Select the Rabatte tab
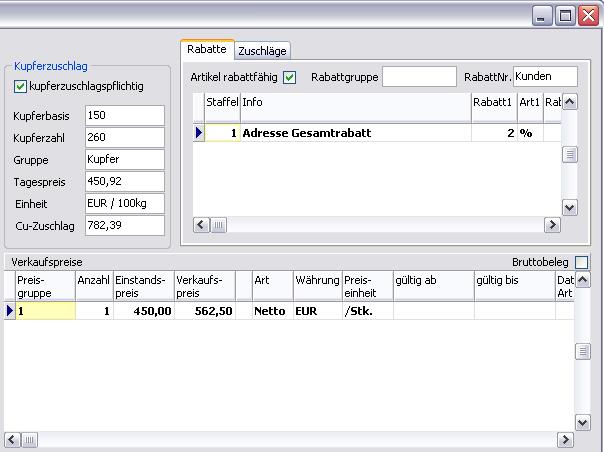This screenshot has width=604, height=452. click(207, 49)
